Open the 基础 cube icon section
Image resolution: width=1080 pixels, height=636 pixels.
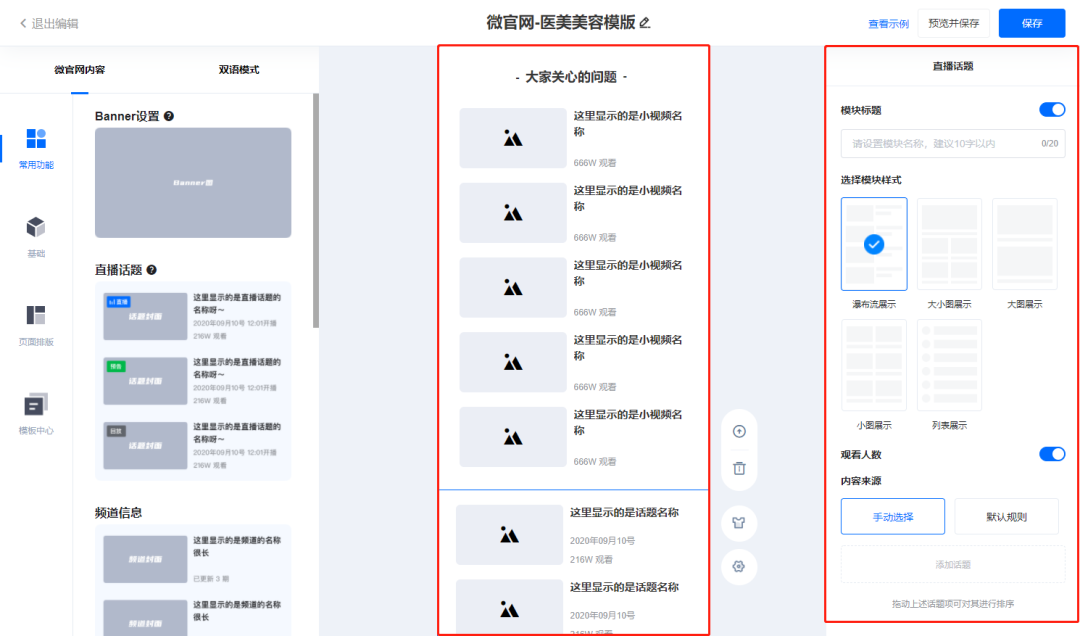[36, 227]
